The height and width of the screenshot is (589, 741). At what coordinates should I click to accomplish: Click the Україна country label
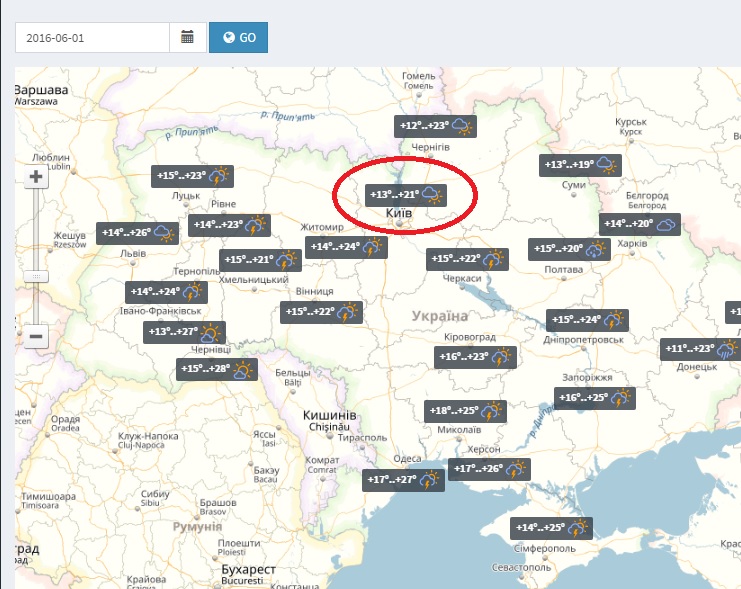click(x=440, y=316)
